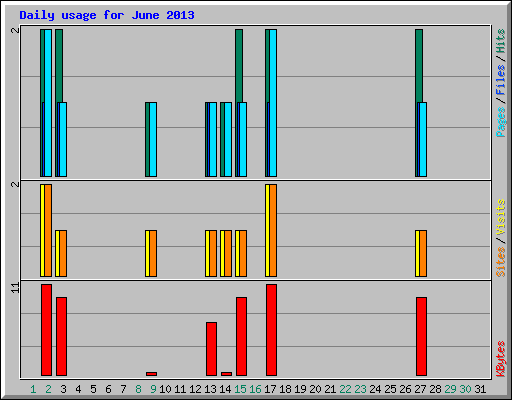Click the cyan 'Pages' legend label
Screen dimensions: 512x400
coord(501,122)
